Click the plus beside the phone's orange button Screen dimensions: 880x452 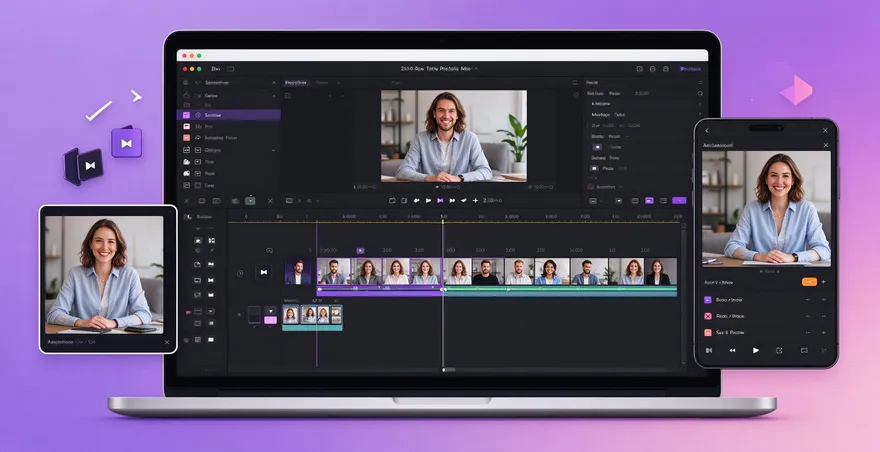(x=823, y=282)
